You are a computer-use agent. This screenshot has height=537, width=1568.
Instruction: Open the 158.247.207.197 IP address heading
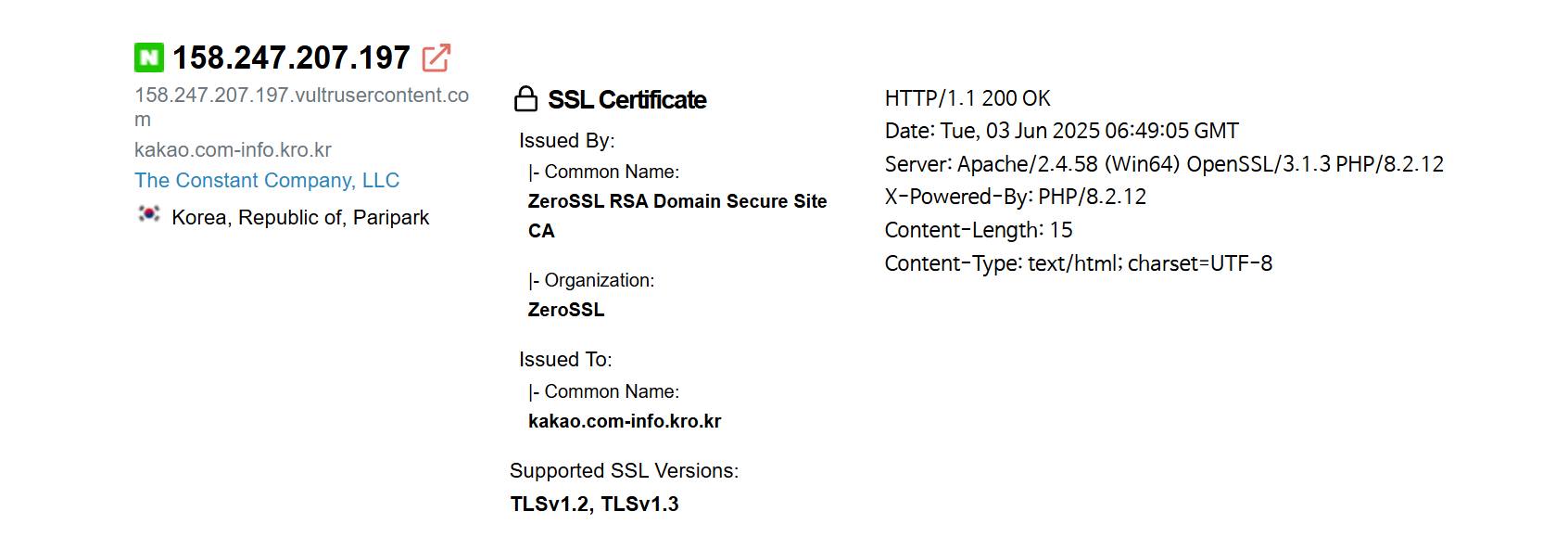291,58
